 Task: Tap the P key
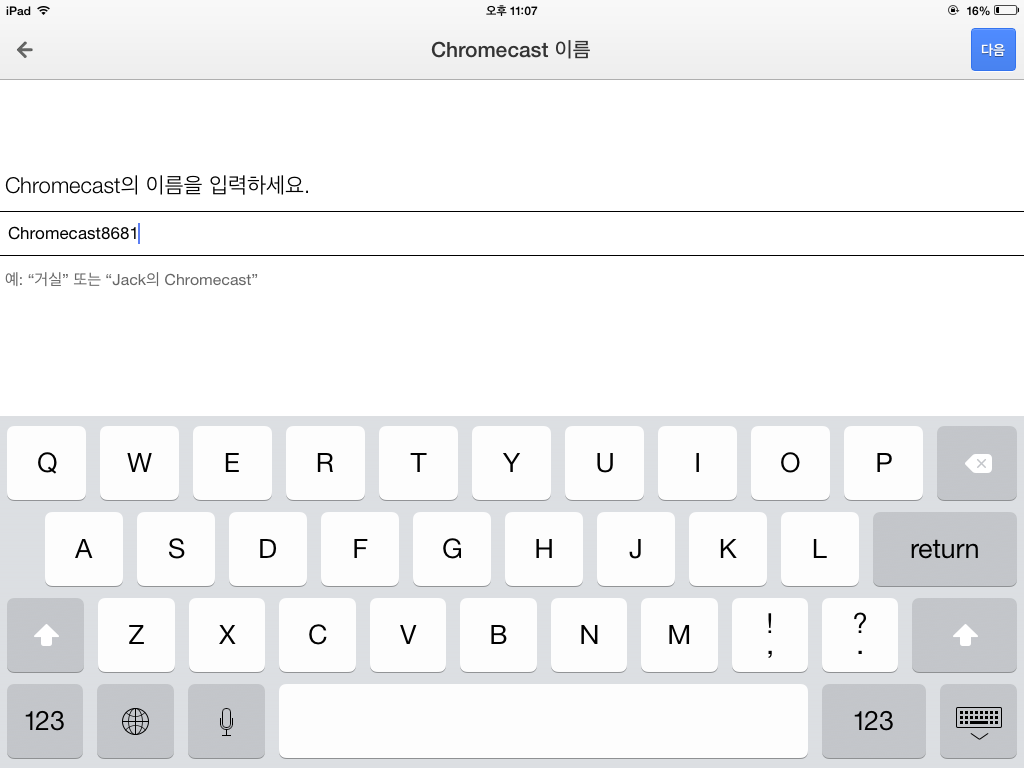[x=884, y=463]
